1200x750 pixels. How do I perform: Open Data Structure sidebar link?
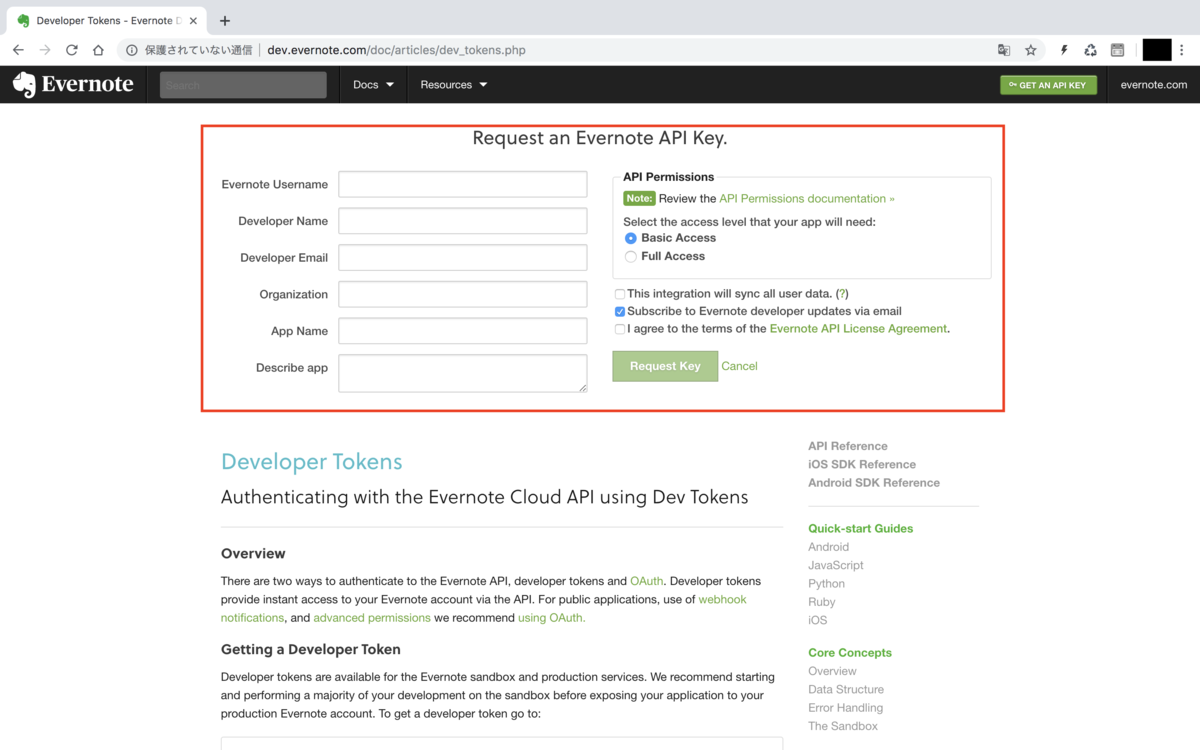[846, 689]
